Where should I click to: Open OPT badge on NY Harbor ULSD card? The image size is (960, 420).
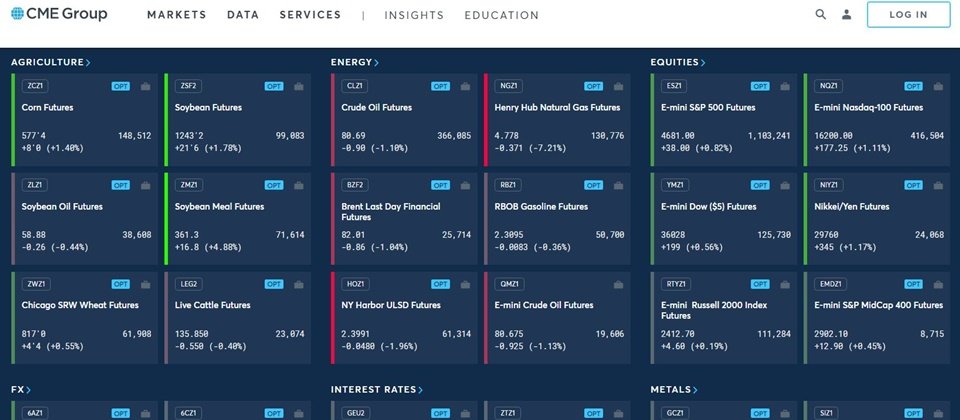(440, 284)
